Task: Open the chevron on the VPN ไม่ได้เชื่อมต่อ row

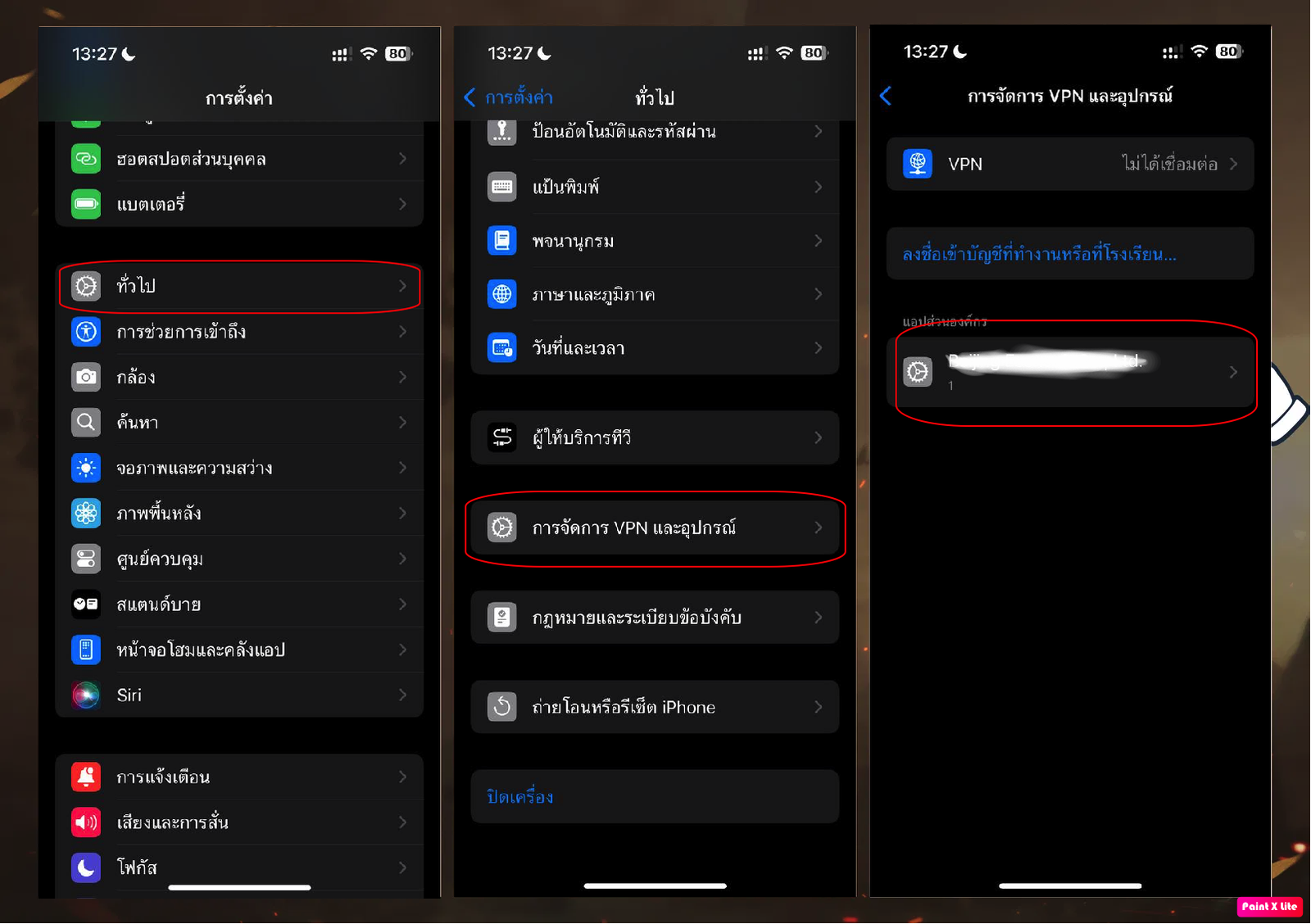Action: 1233,164
